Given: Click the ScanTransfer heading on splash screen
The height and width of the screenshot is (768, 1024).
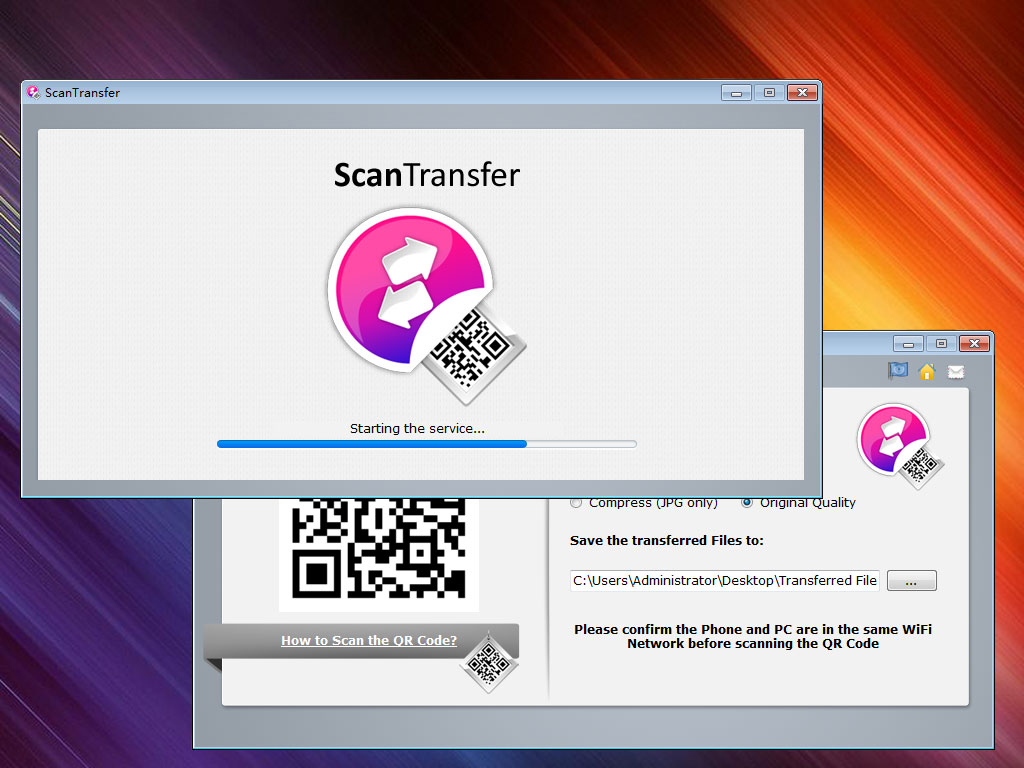Looking at the screenshot, I should [x=427, y=175].
